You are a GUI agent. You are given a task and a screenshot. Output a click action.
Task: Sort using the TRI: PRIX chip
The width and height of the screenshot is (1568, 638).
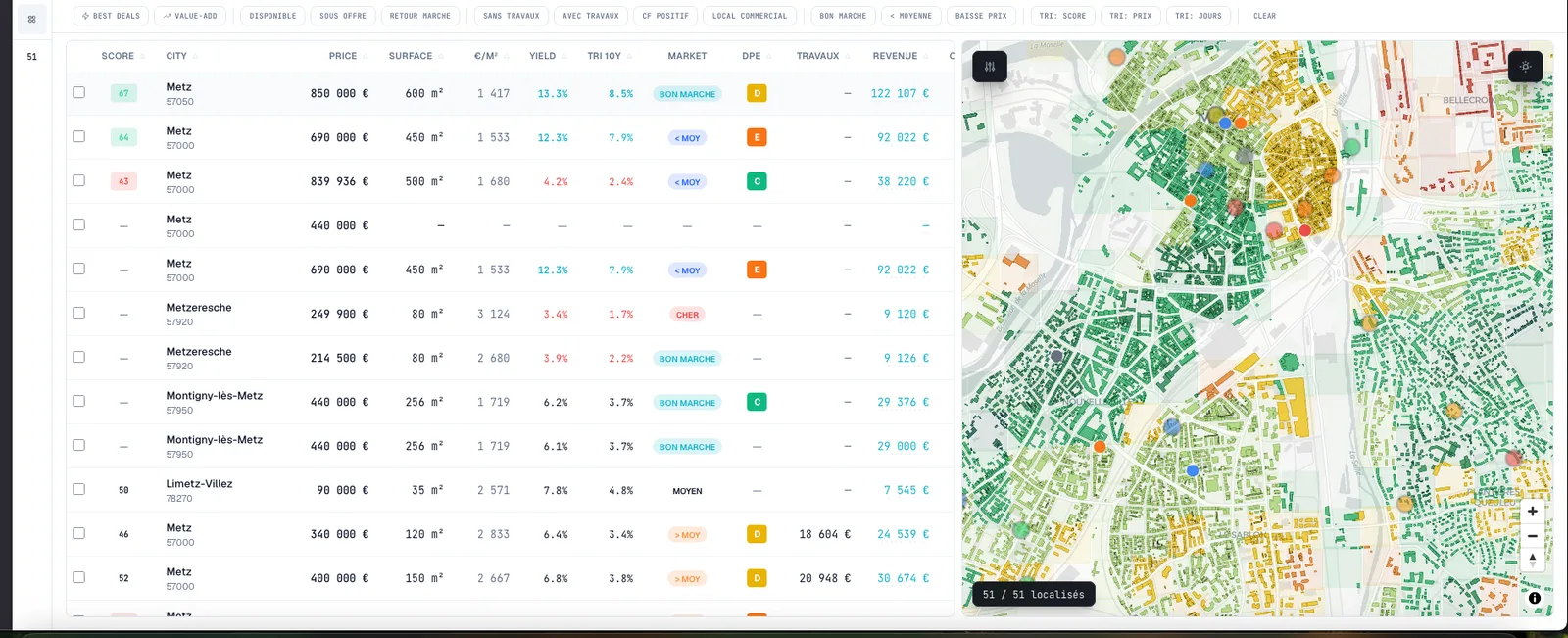(x=1130, y=16)
